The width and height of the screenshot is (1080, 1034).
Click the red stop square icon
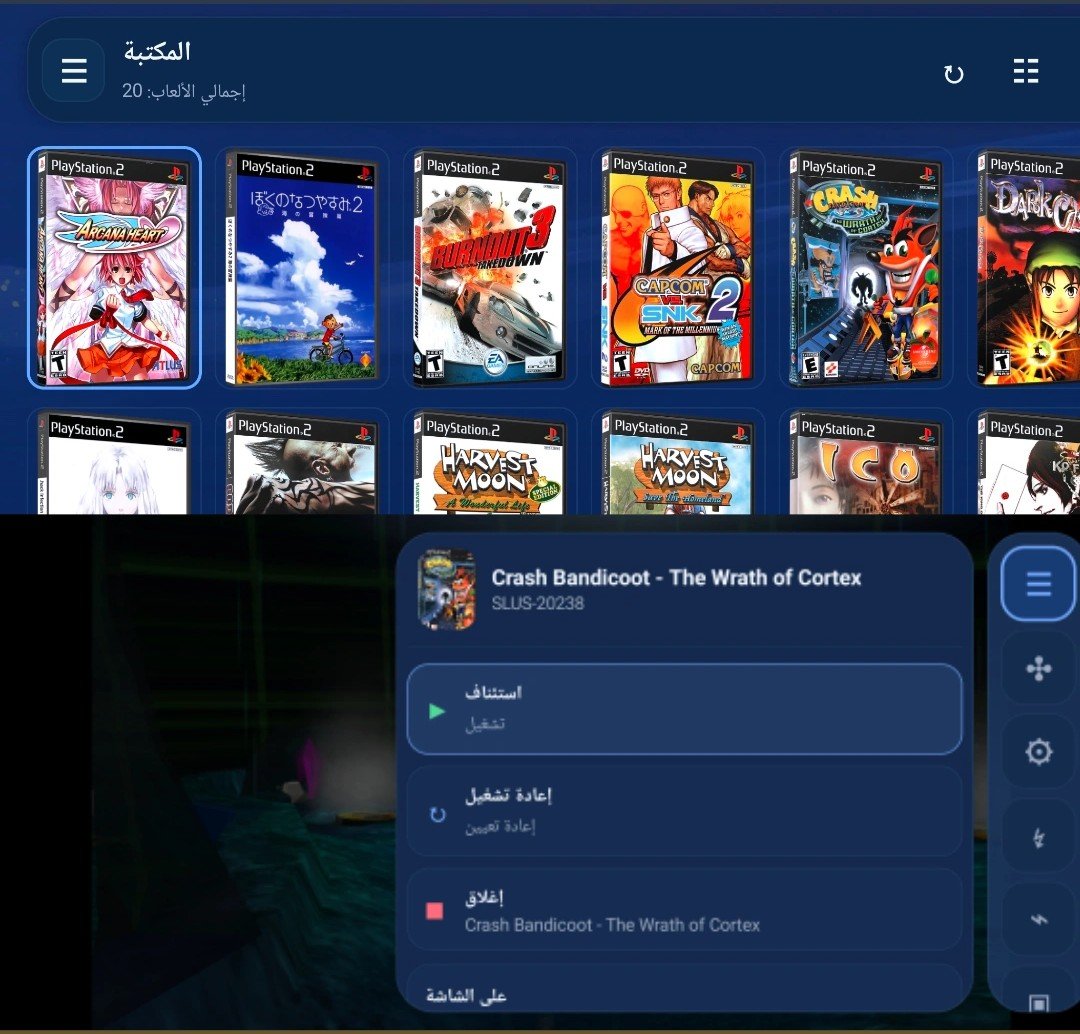435,911
